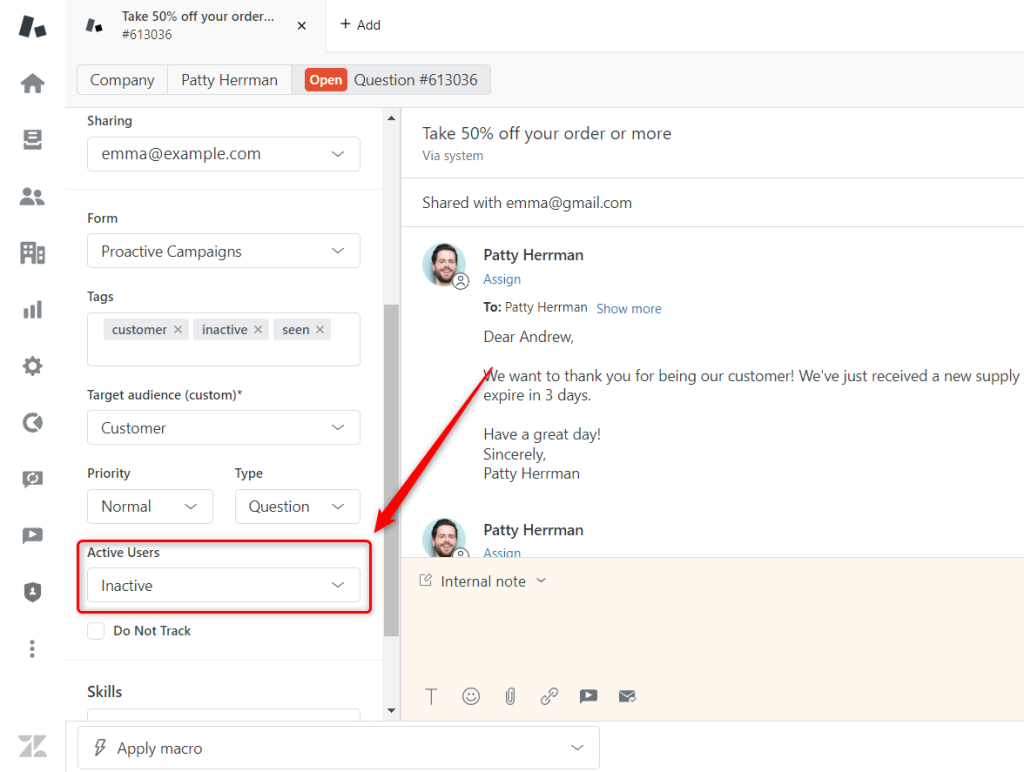This screenshot has width=1024, height=772.
Task: Remove the customer tag from Tags
Action: [x=178, y=329]
